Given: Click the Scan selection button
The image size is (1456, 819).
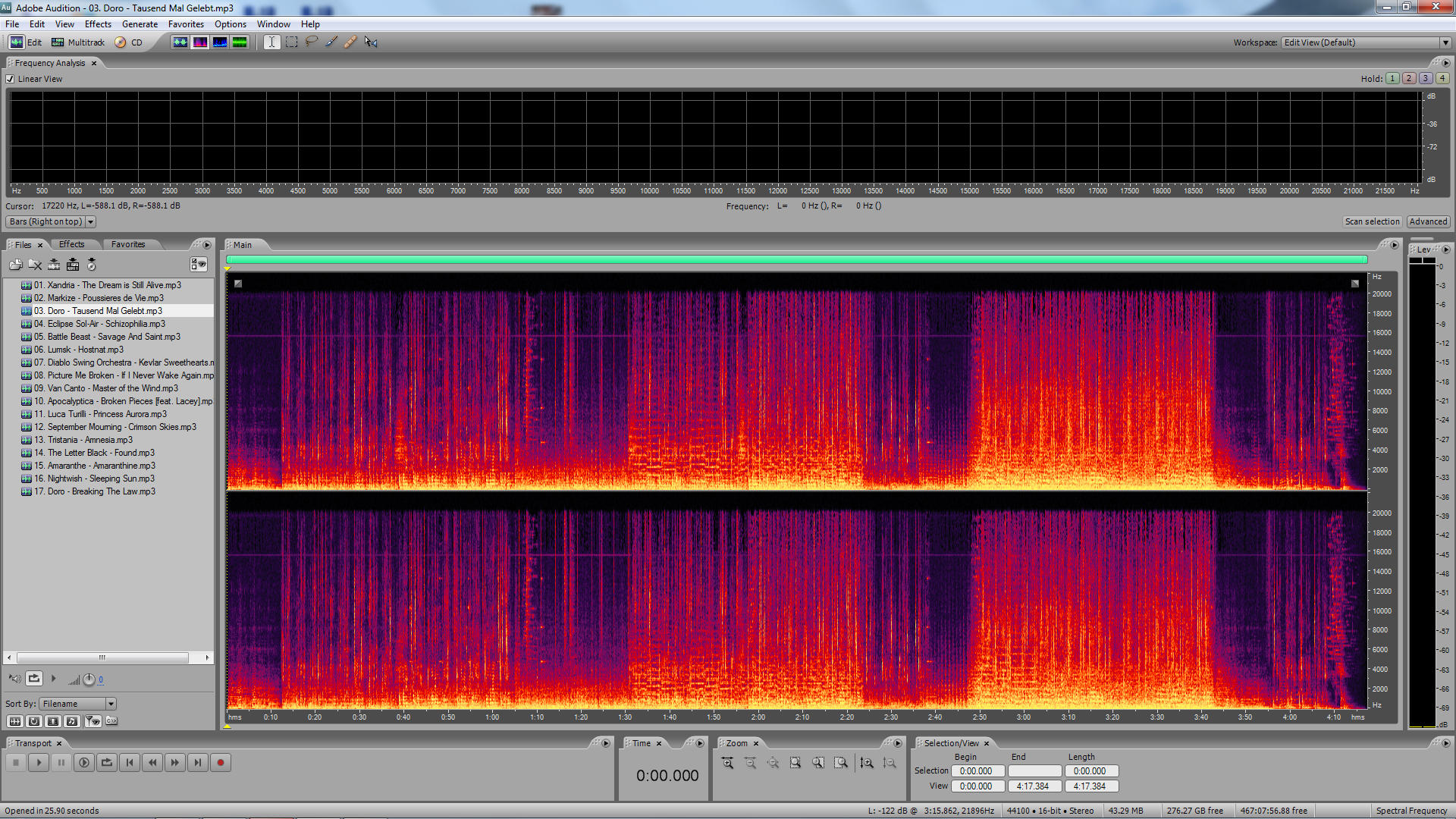Looking at the screenshot, I should pos(1372,221).
